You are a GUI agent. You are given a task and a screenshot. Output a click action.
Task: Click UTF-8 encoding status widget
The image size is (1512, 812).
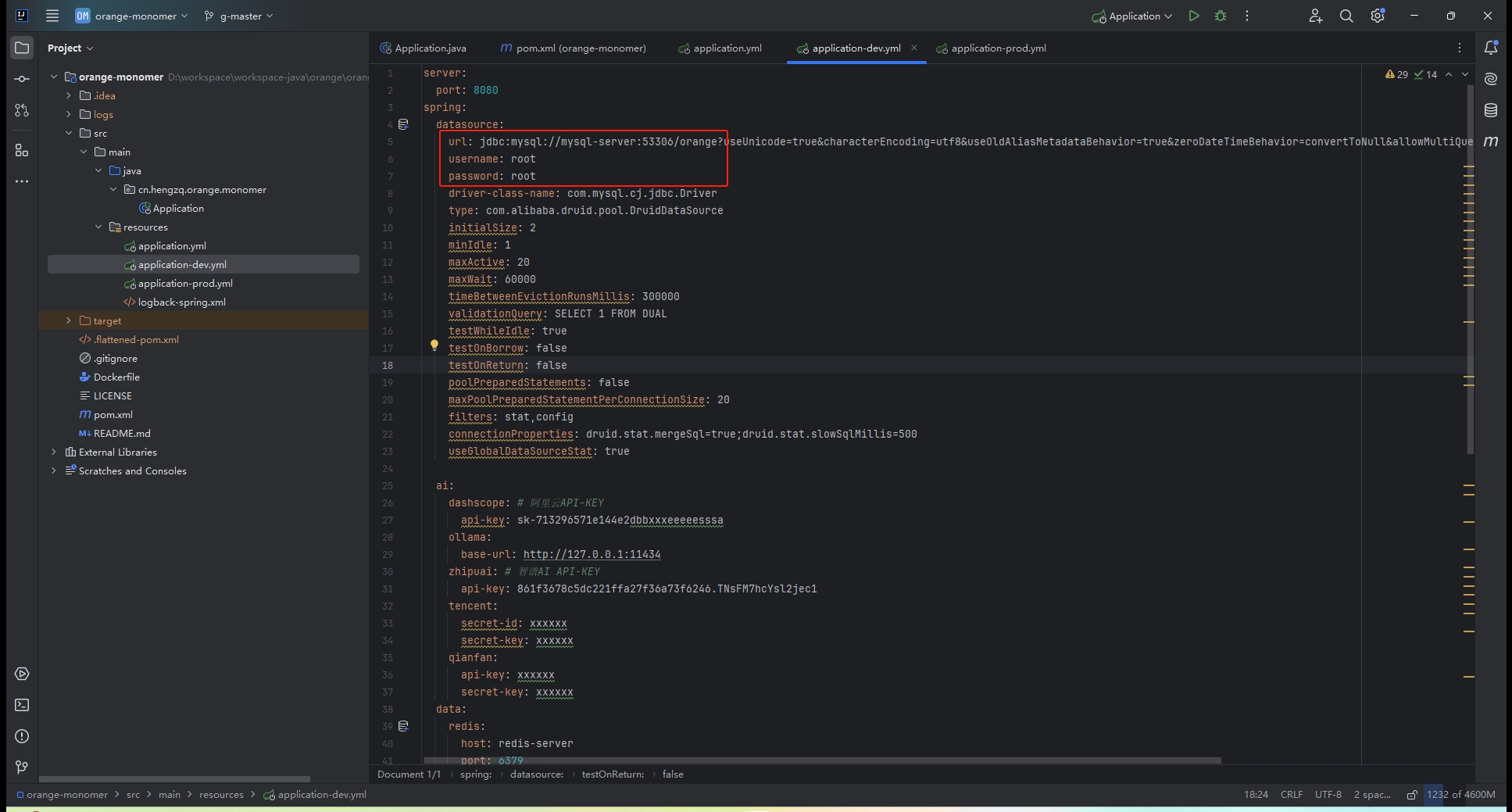click(1328, 795)
